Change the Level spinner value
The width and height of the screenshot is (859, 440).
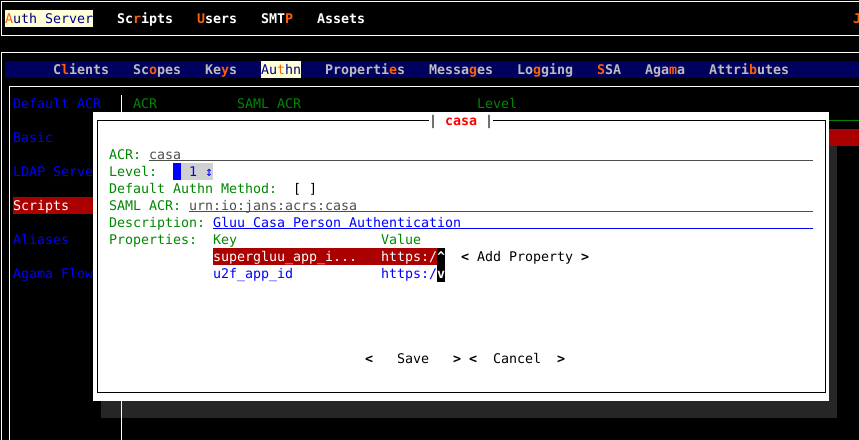(193, 171)
